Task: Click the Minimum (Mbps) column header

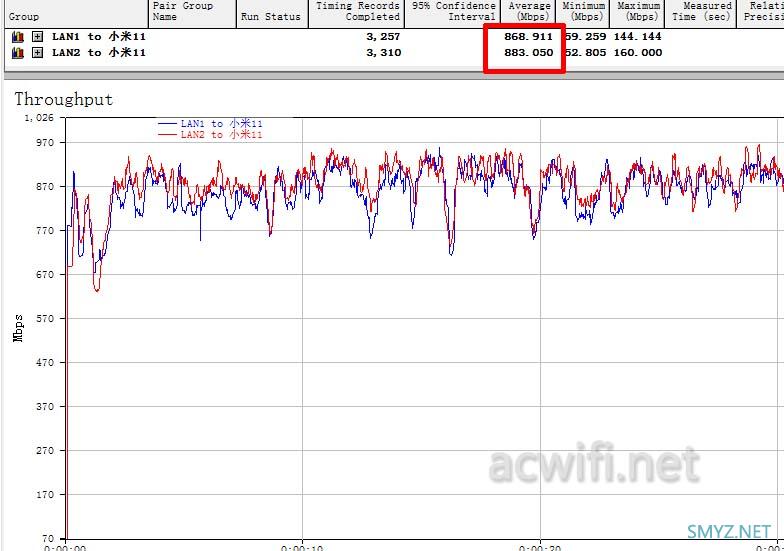Action: click(582, 14)
